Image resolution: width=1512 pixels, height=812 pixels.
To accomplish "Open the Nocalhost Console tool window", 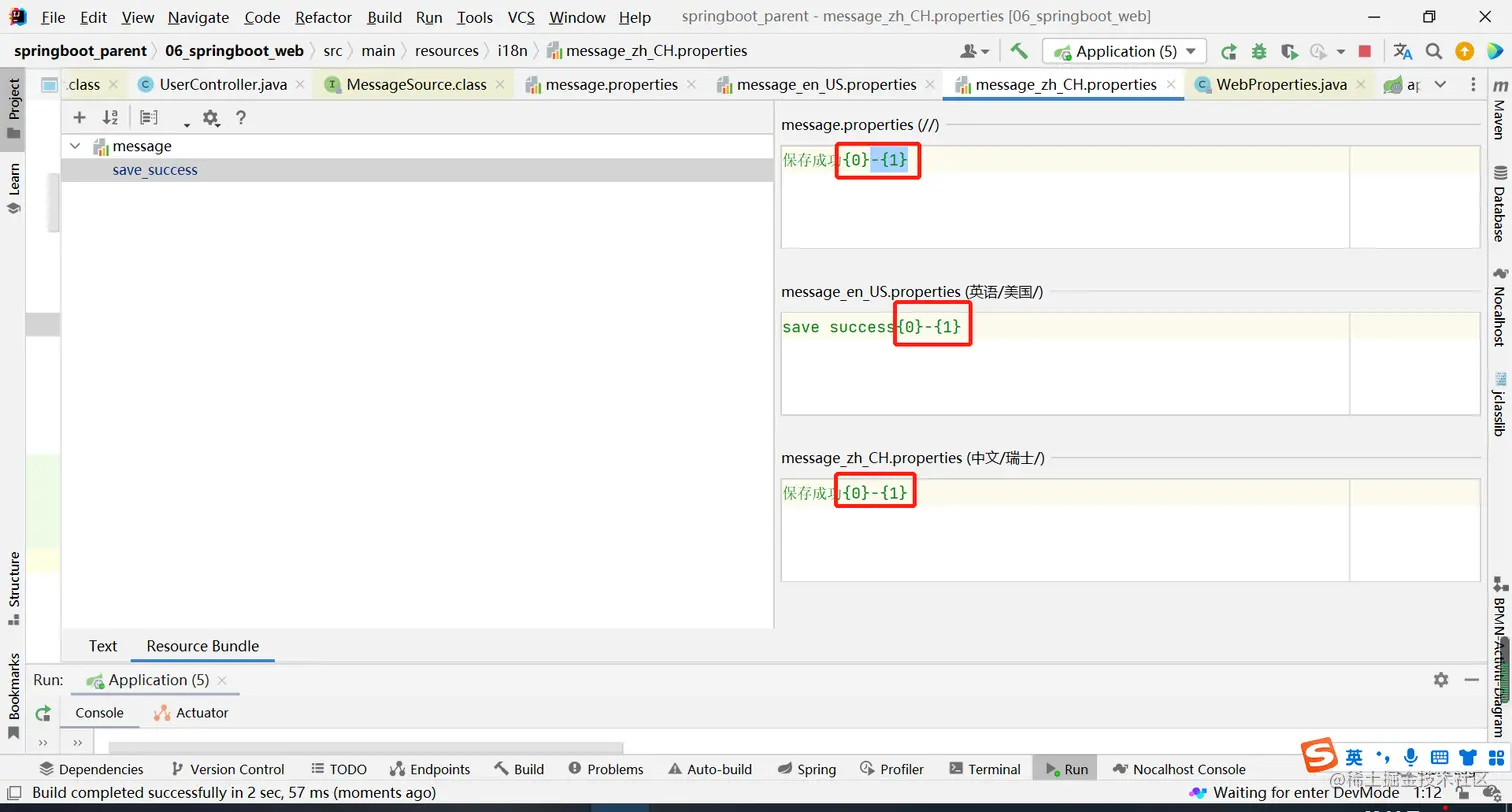I will 1179,769.
